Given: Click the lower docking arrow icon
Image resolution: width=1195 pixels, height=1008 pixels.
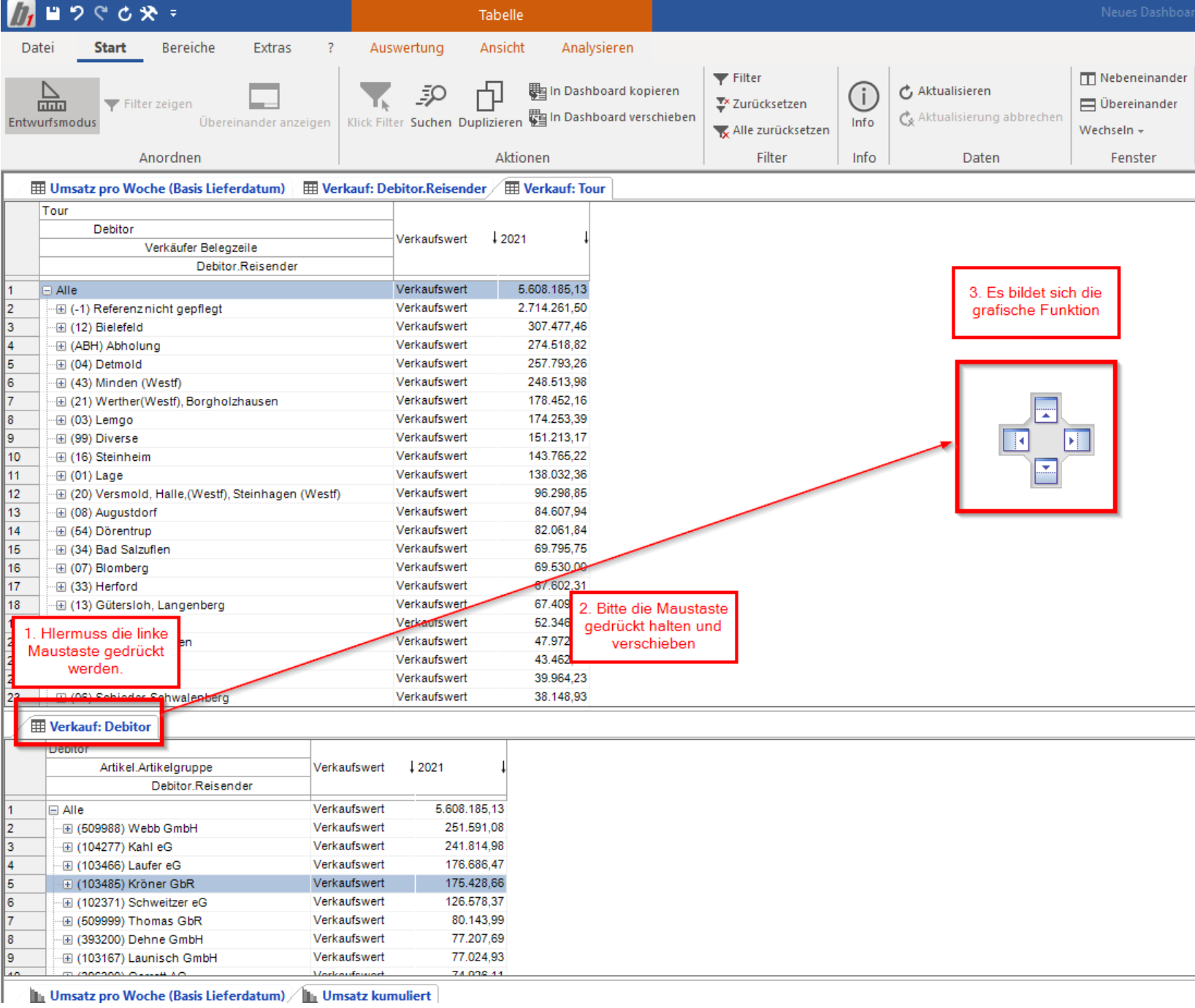Looking at the screenshot, I should coord(1046,472).
